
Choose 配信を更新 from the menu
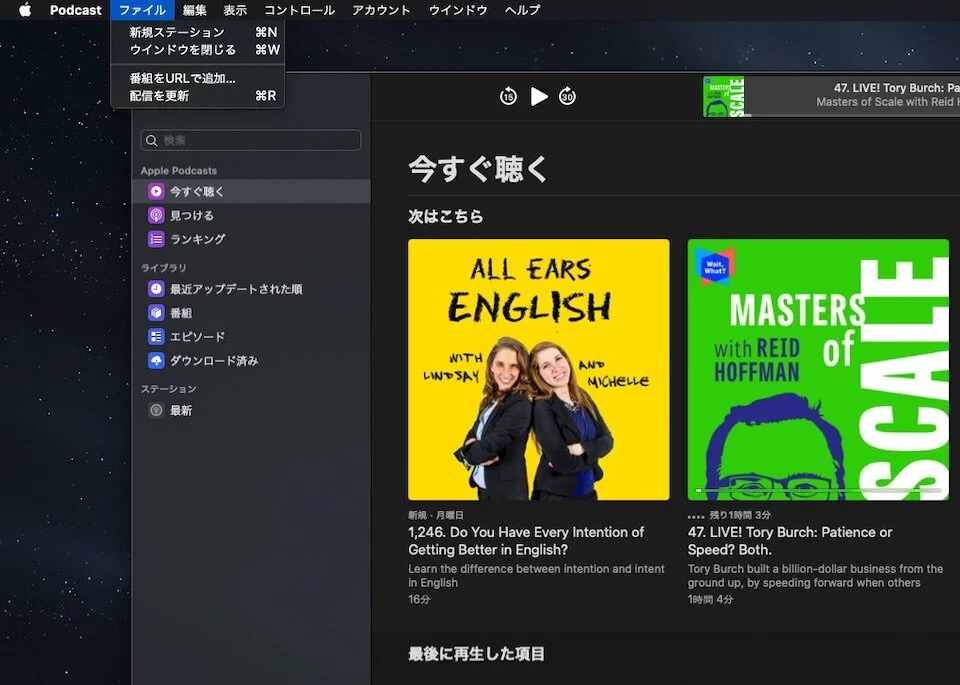[x=198, y=95]
